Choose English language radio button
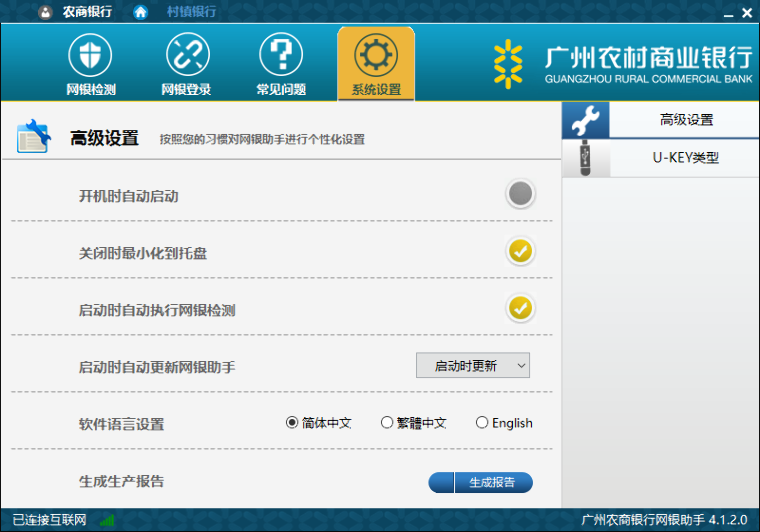Screen dimensions: 760x532 482,423
